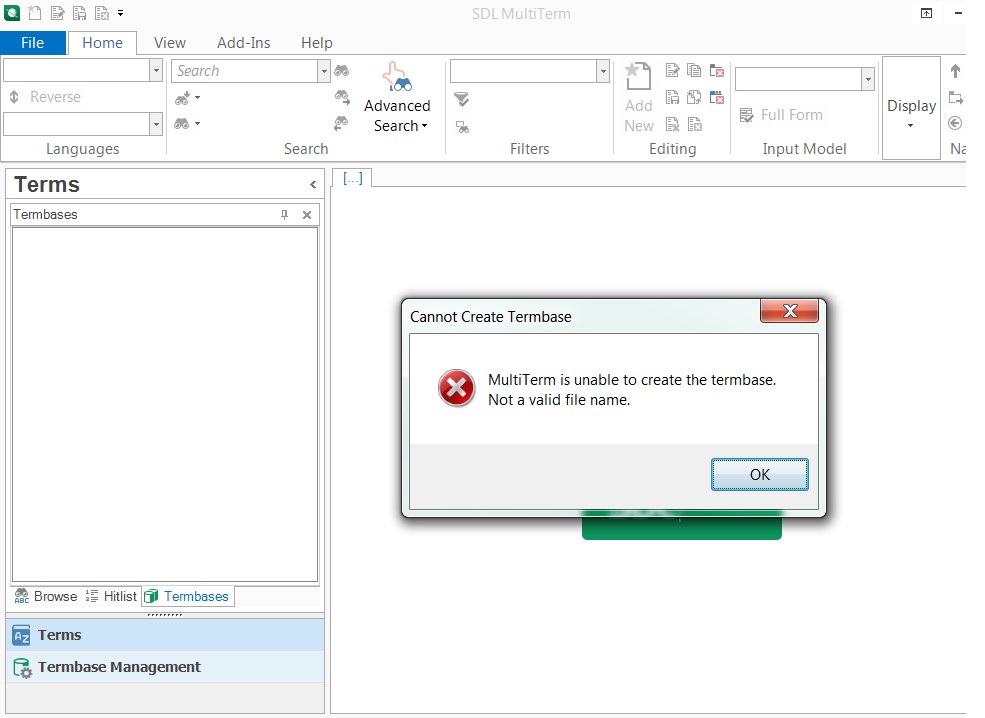Switch to the Browse tab
Image resolution: width=985 pixels, height=718 pixels.
[46, 596]
